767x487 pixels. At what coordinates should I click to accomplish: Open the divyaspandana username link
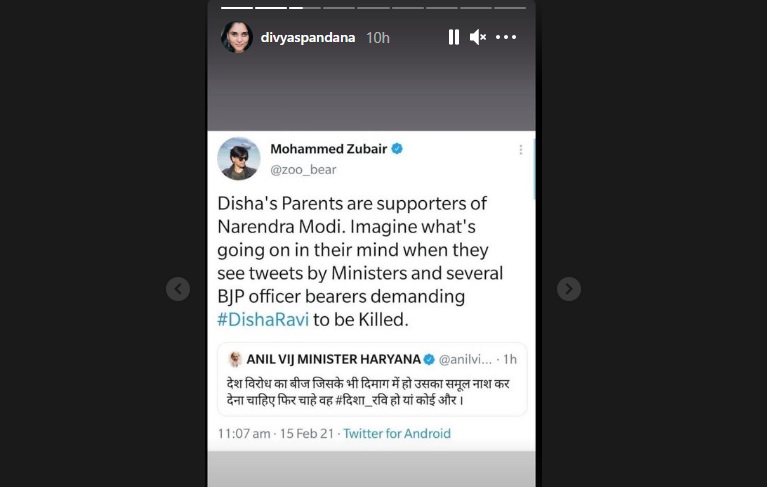pyautogui.click(x=308, y=38)
